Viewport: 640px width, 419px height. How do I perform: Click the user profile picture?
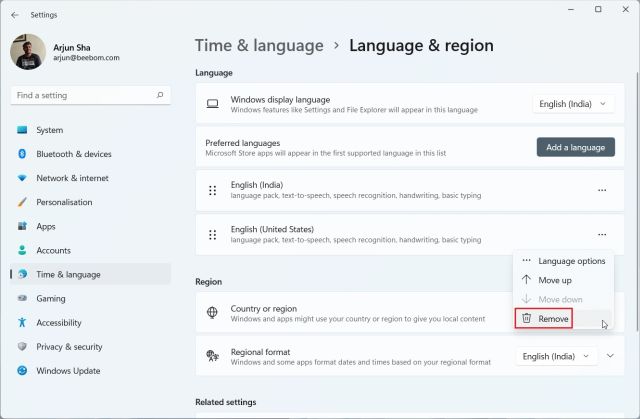[28, 52]
